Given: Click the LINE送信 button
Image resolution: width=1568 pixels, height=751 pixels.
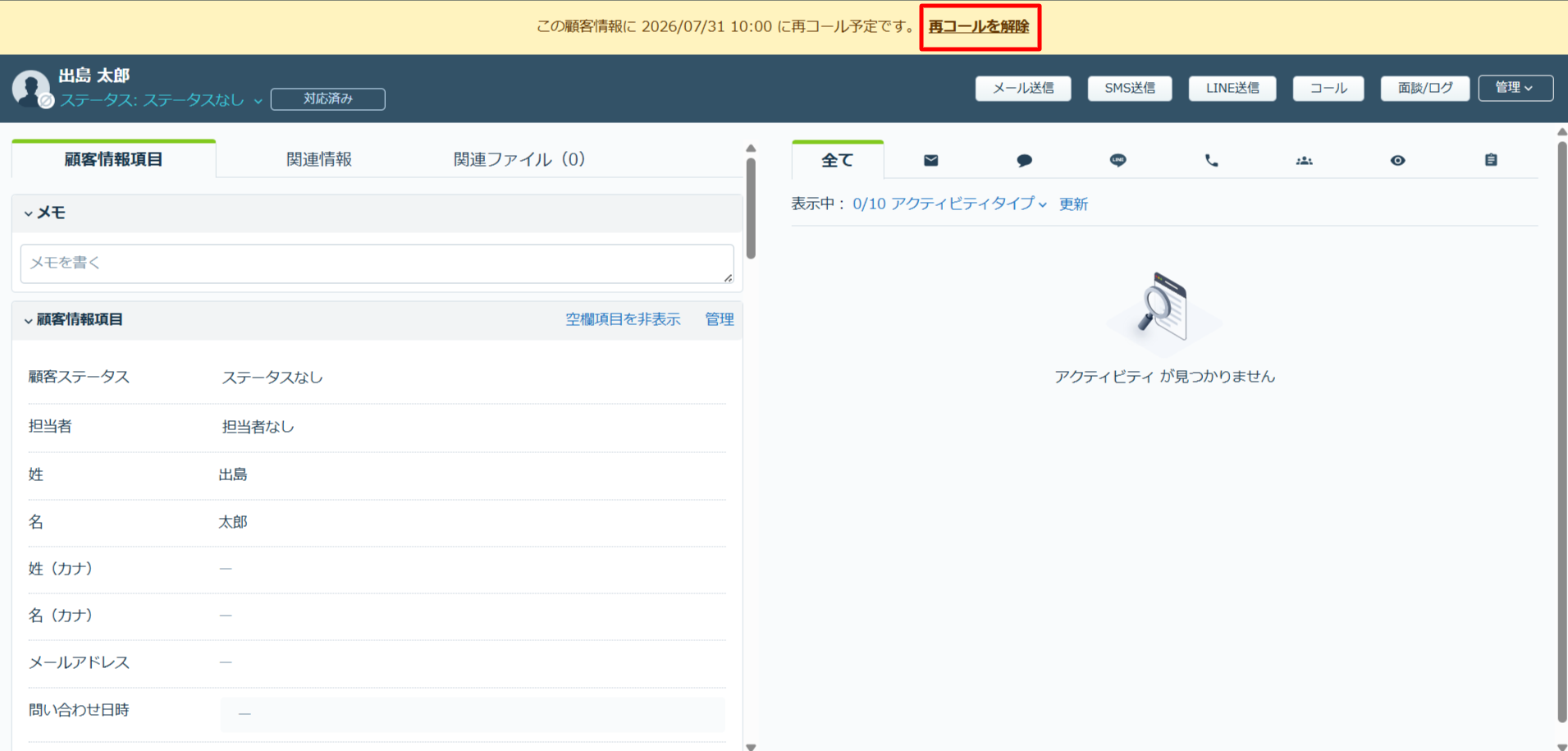Looking at the screenshot, I should tap(1232, 88).
